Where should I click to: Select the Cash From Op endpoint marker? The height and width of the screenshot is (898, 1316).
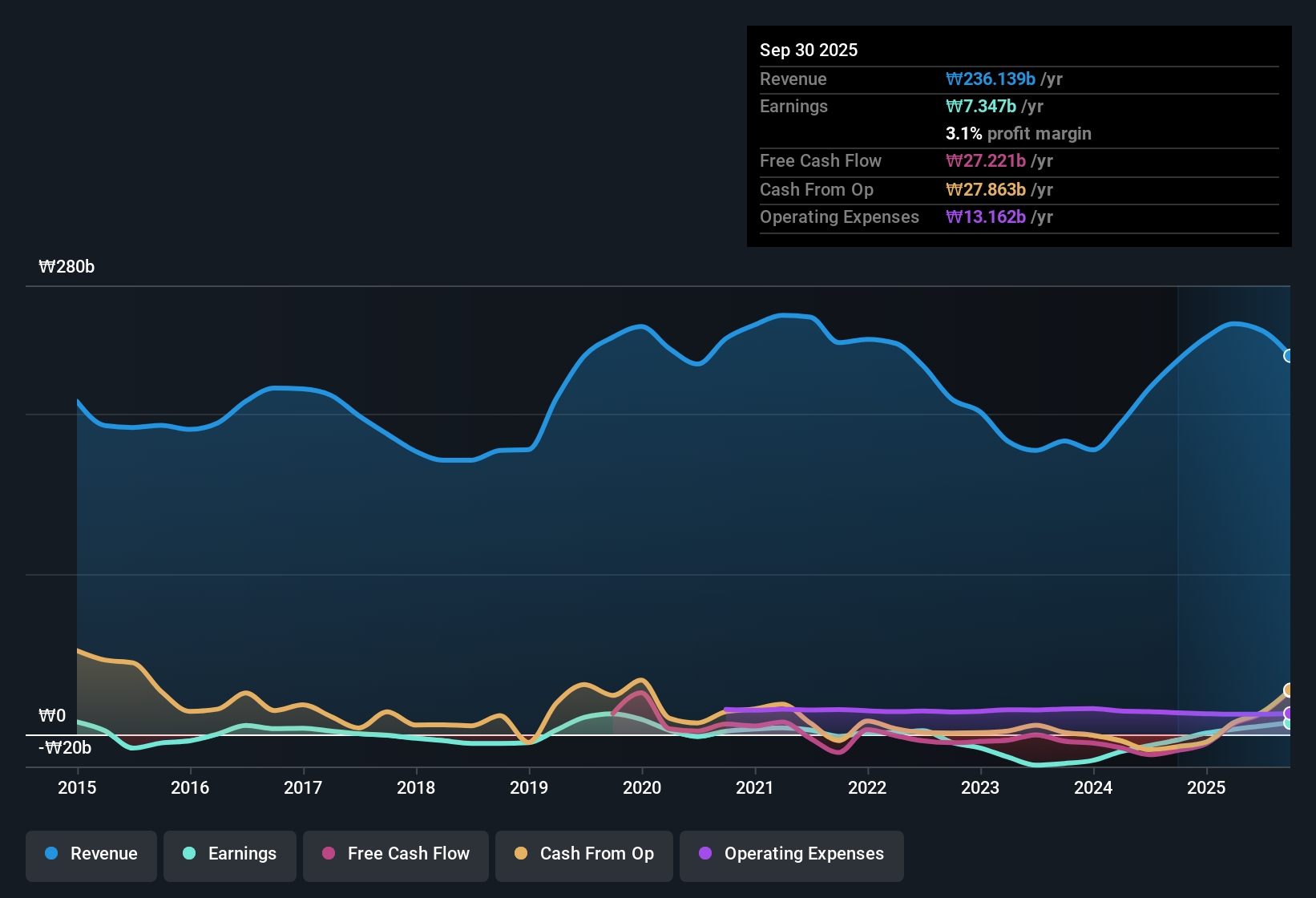(1289, 689)
